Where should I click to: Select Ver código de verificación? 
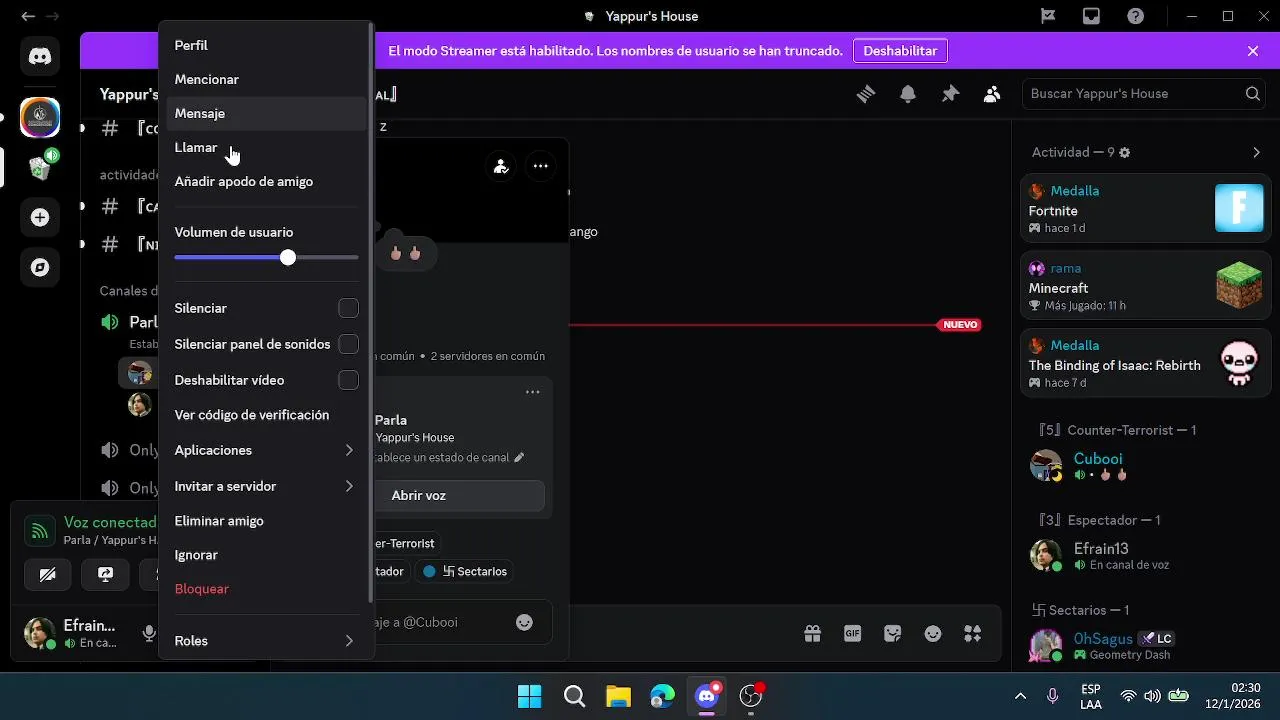click(x=266, y=415)
